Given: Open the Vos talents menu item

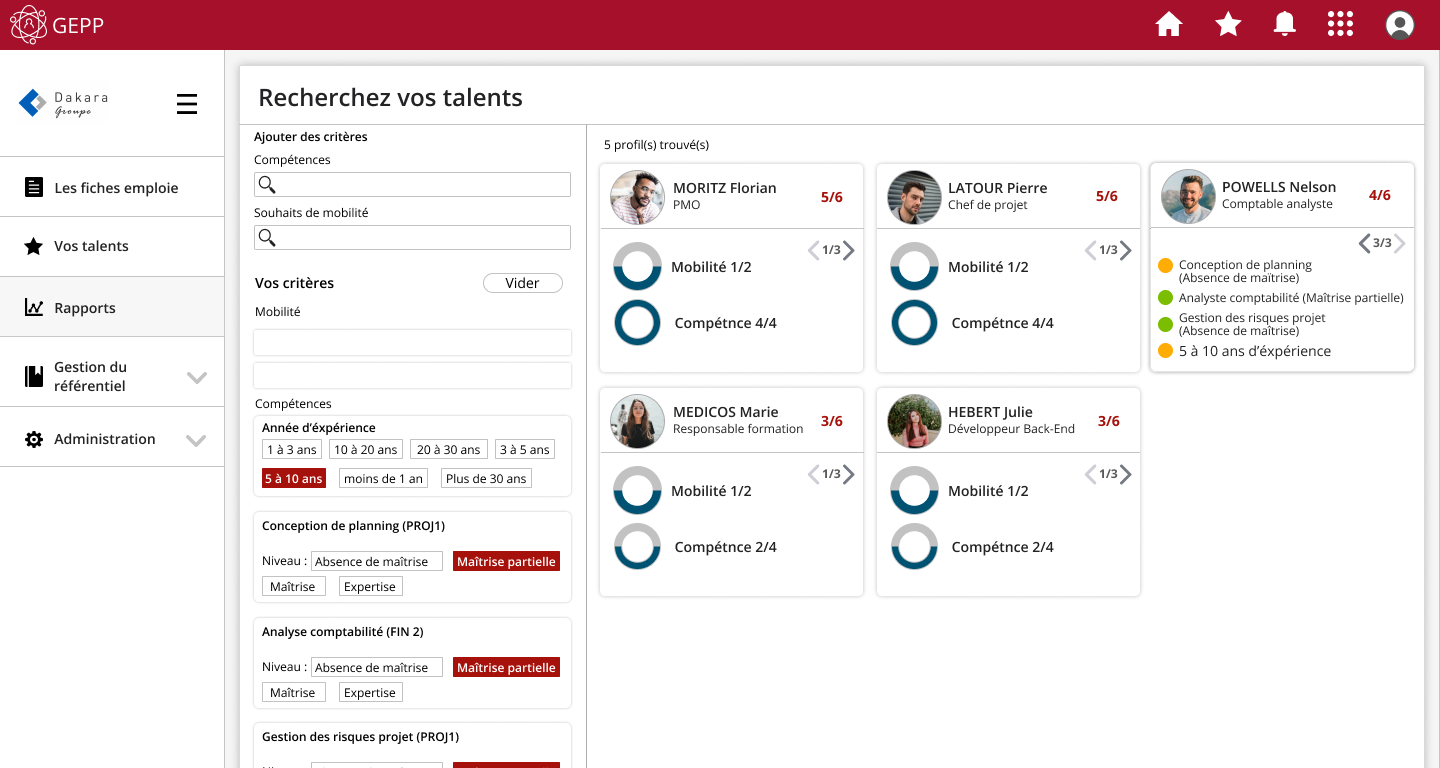Looking at the screenshot, I should click(x=91, y=246).
